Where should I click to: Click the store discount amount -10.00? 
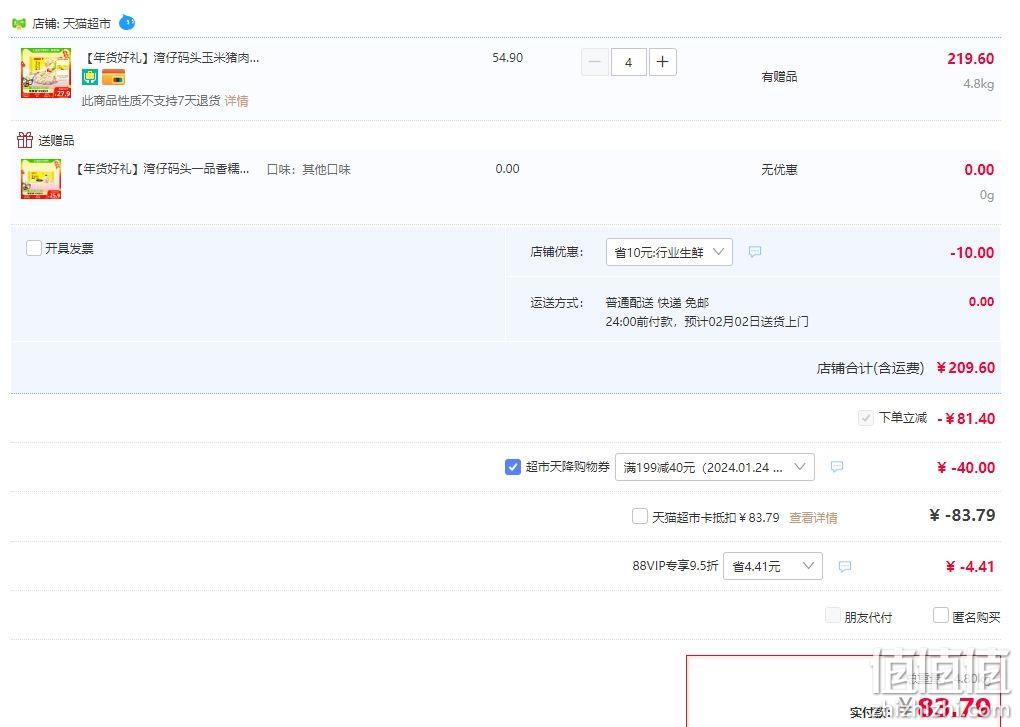(972, 252)
